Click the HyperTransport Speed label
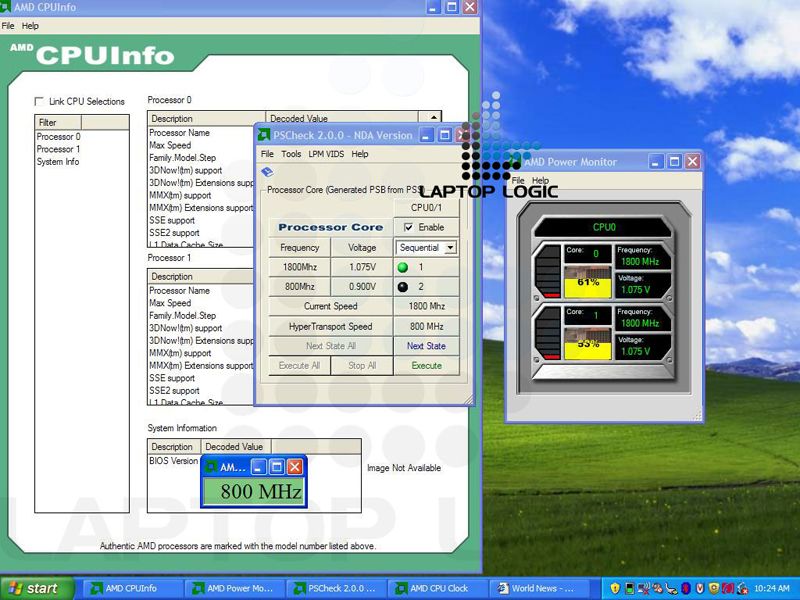The image size is (800, 600). [331, 327]
